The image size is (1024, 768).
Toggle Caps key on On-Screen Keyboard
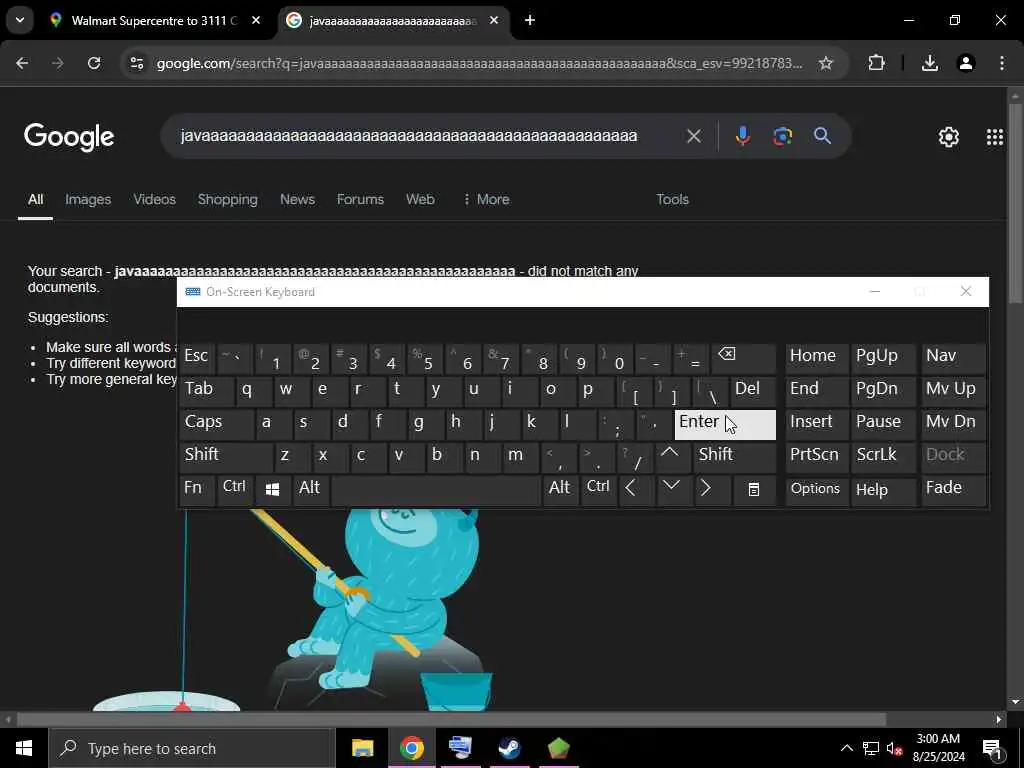216,424
